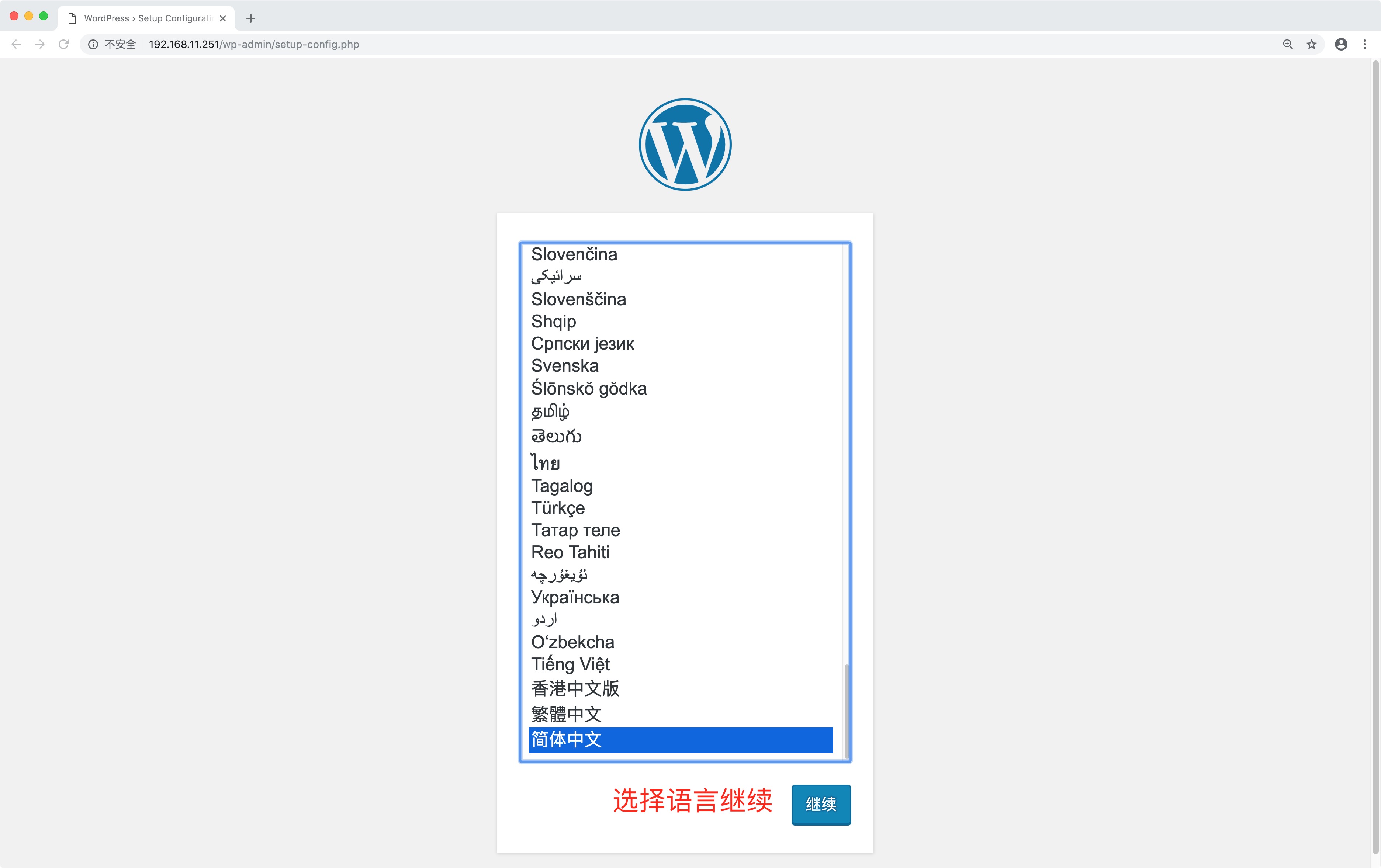The image size is (1381, 868).
Task: Select 香港中文版 in the language list
Action: pos(575,688)
